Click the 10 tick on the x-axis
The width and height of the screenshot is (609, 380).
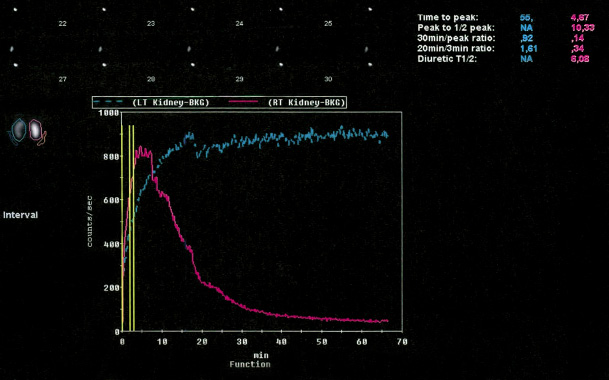click(x=162, y=342)
